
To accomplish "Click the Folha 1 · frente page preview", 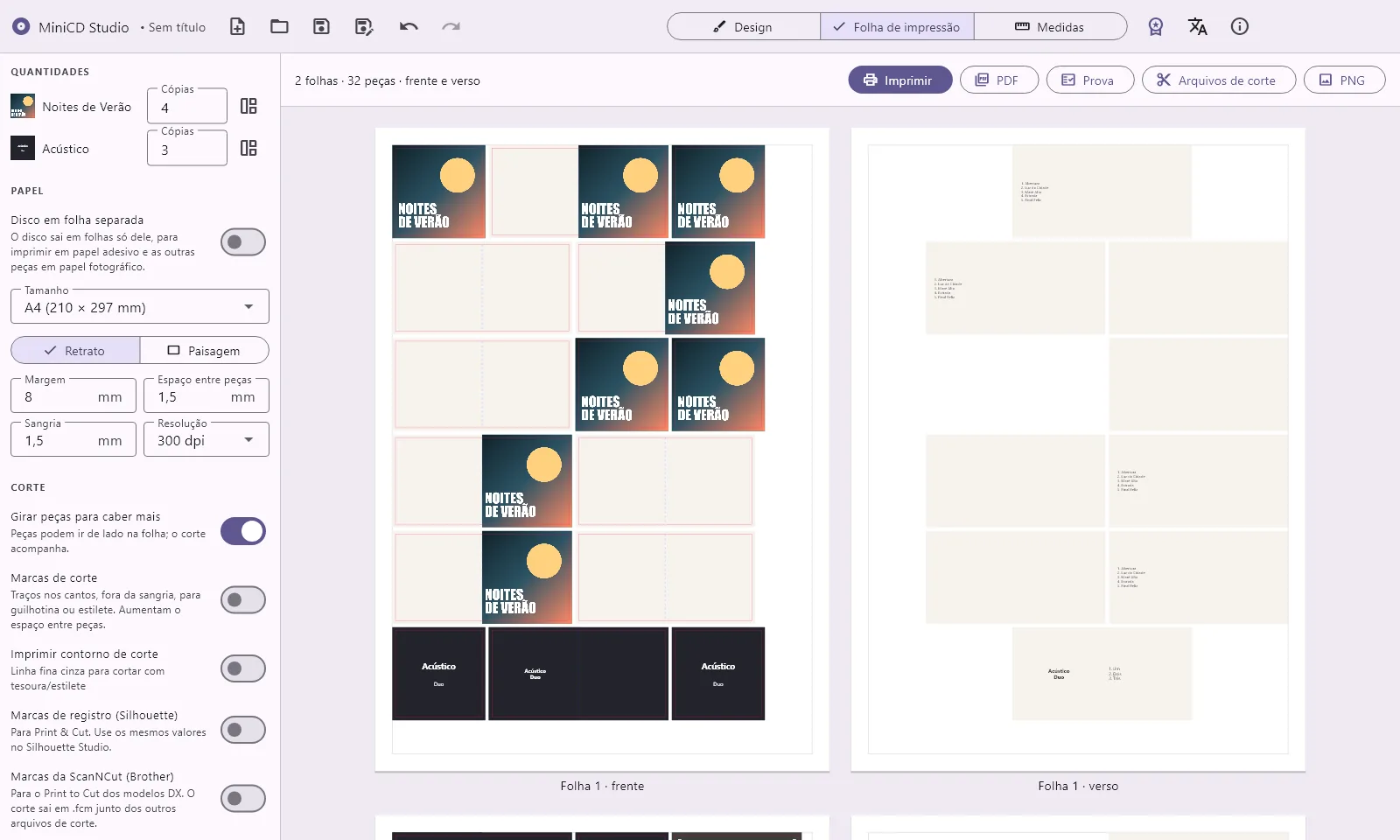I will coord(602,450).
